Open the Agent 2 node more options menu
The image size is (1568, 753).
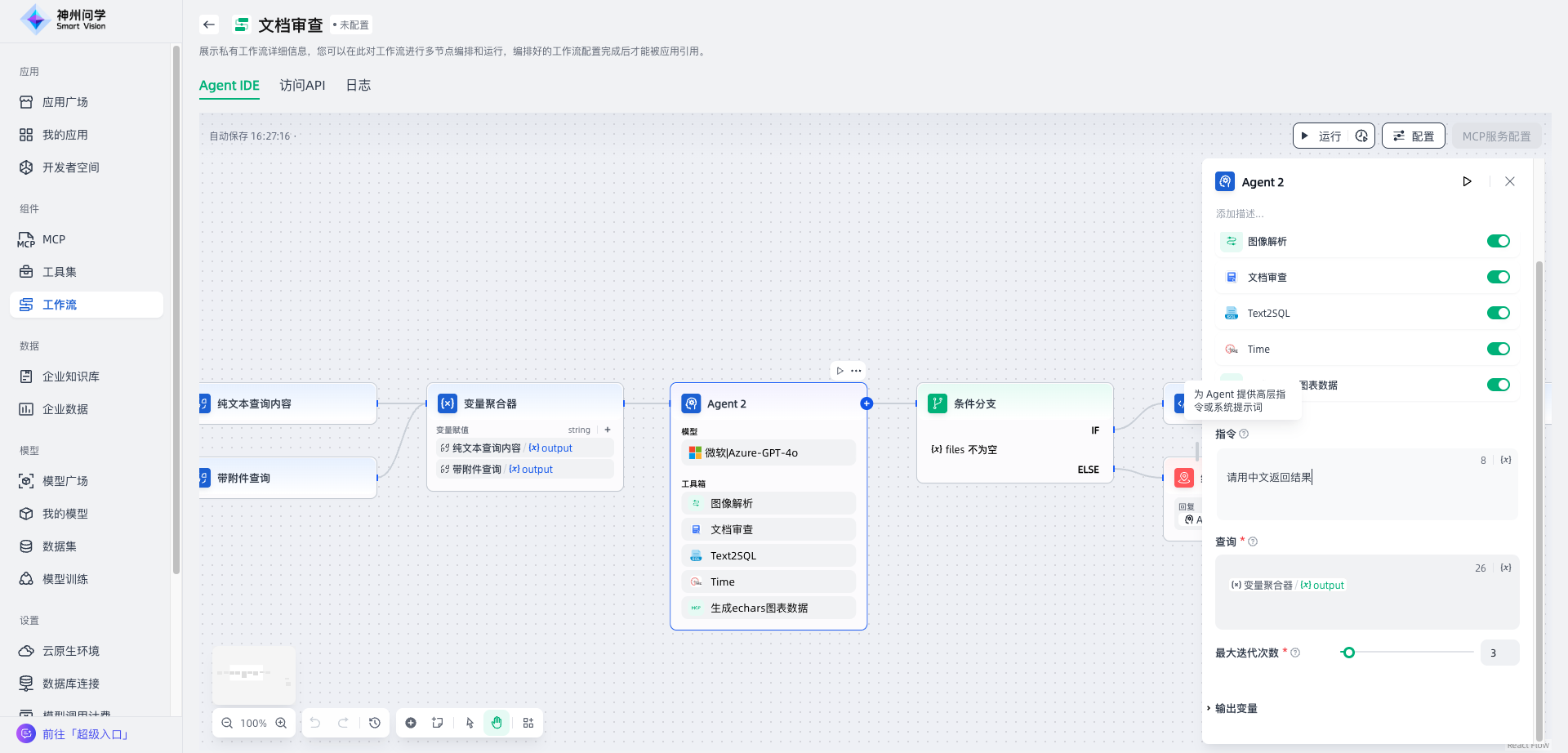click(x=856, y=371)
